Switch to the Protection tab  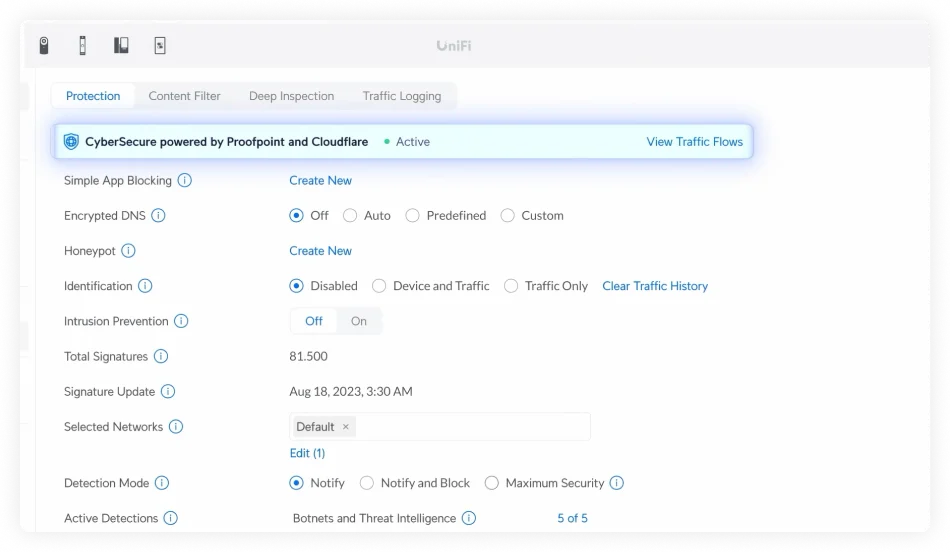tap(93, 96)
